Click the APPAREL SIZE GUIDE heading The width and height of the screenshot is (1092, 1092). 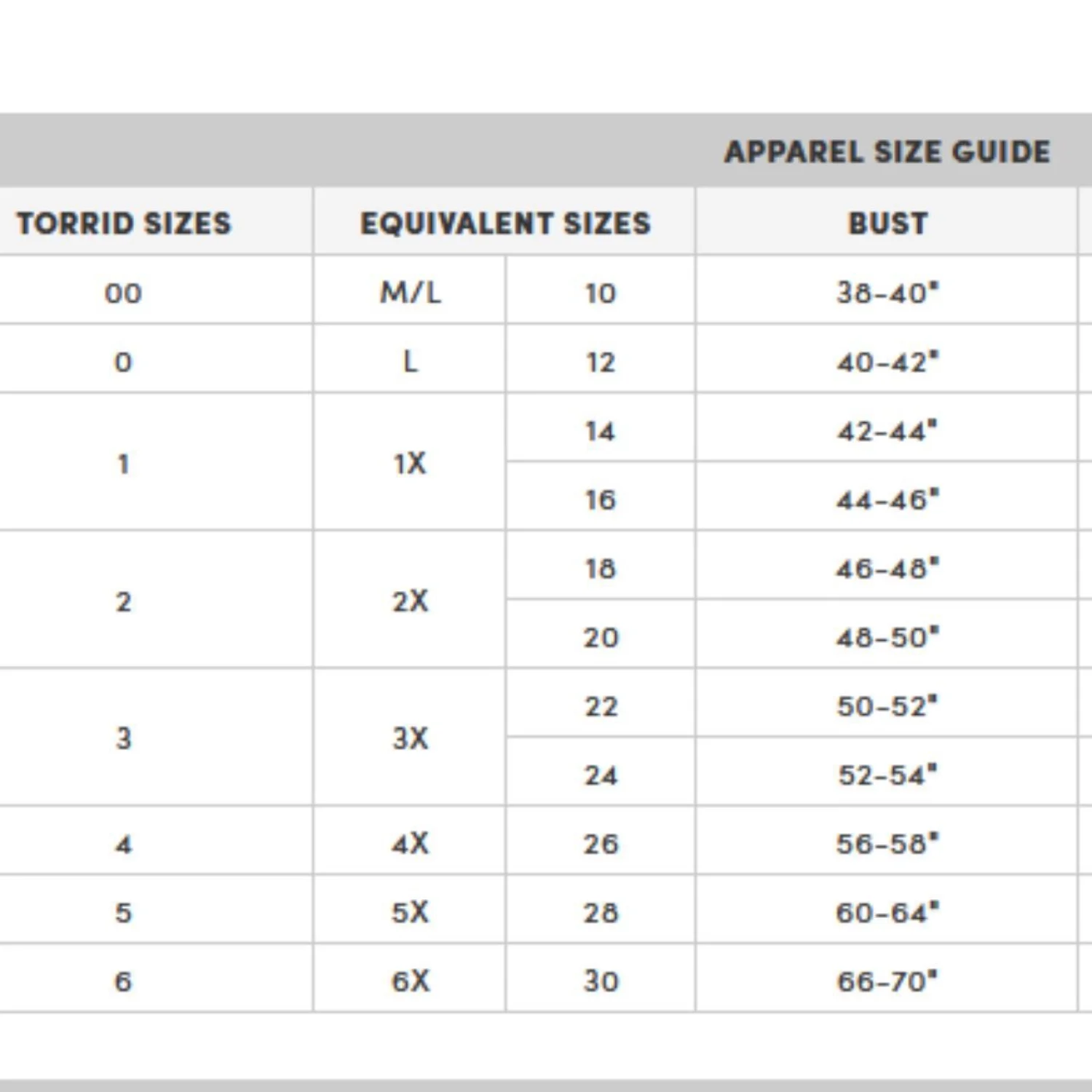[x=887, y=151]
